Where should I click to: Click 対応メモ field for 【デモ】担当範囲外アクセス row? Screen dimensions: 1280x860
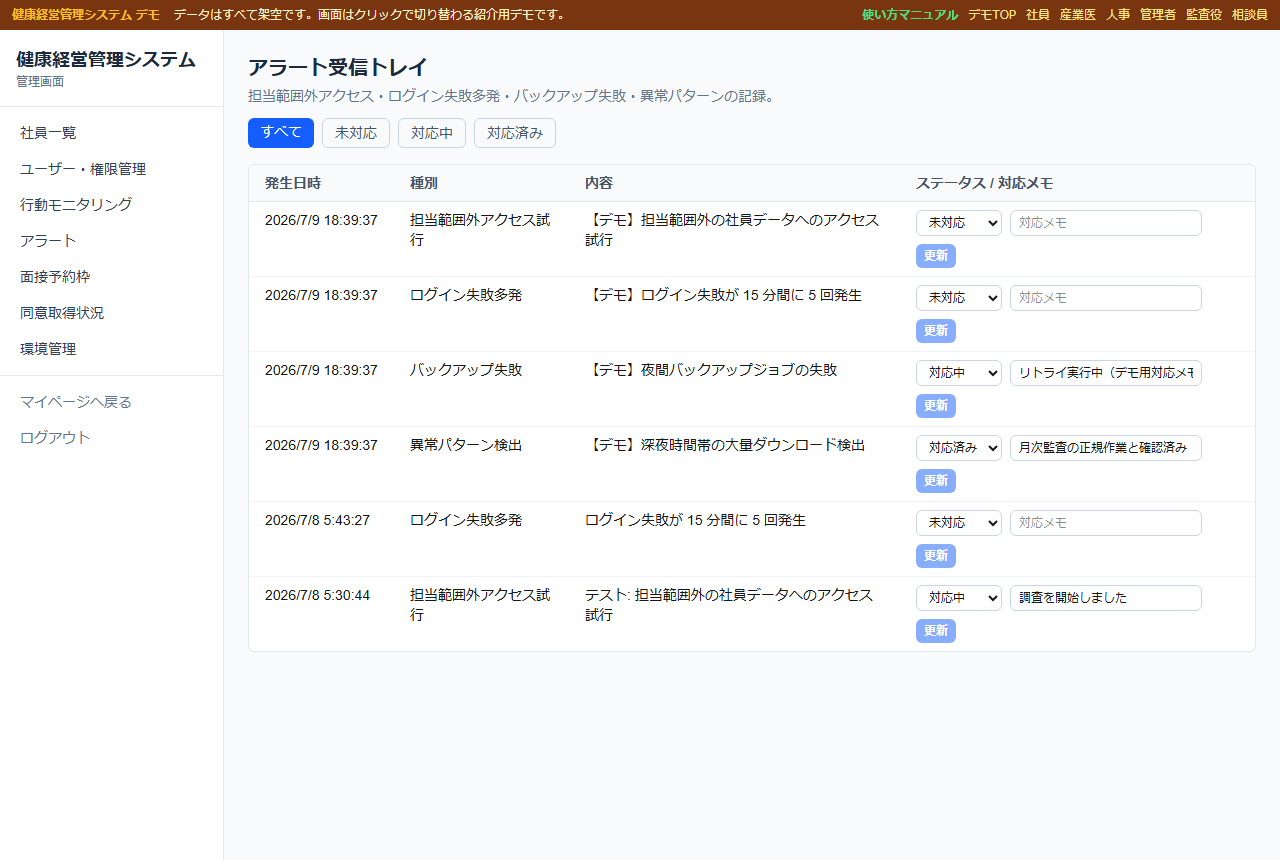point(1106,223)
